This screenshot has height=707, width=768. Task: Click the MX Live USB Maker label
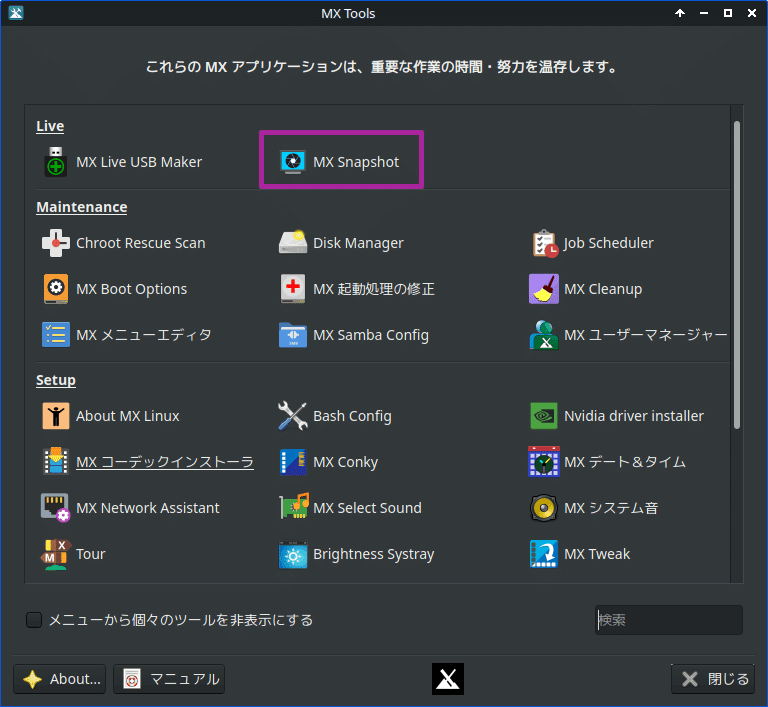(x=139, y=162)
